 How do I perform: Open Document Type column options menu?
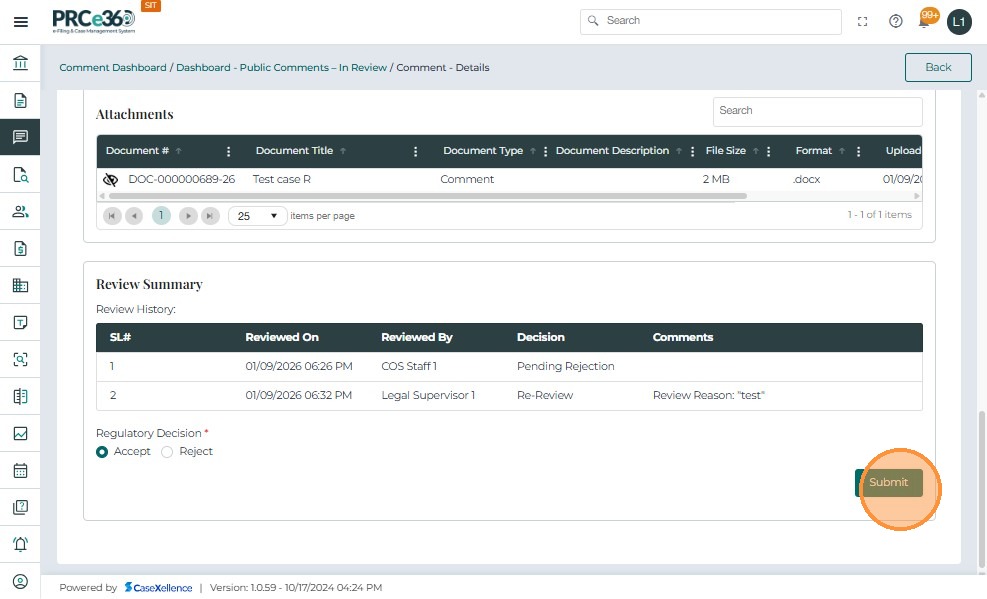545,152
